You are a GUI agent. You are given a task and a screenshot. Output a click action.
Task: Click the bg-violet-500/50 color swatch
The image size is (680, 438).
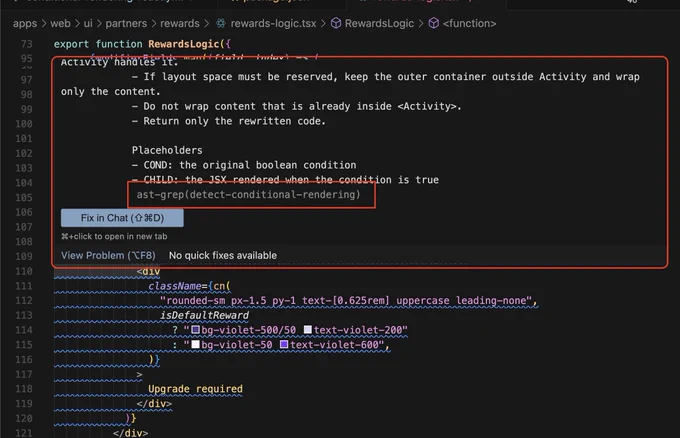pos(196,330)
